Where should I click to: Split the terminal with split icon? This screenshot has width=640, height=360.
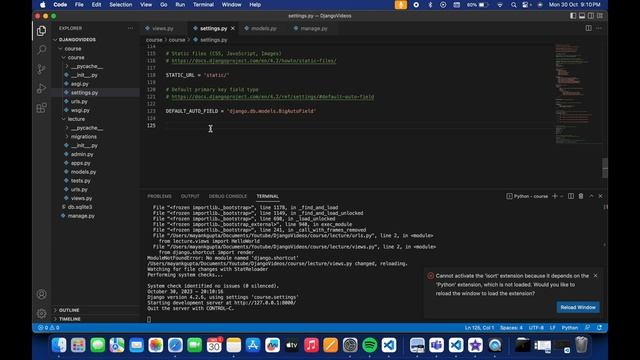[x=571, y=196]
